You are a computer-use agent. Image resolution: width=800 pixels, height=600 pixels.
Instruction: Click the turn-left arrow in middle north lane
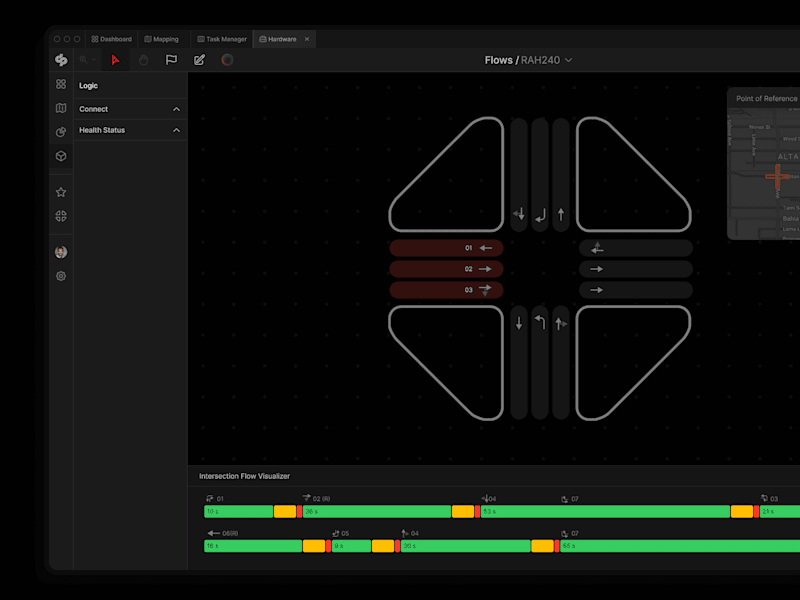coord(540,215)
